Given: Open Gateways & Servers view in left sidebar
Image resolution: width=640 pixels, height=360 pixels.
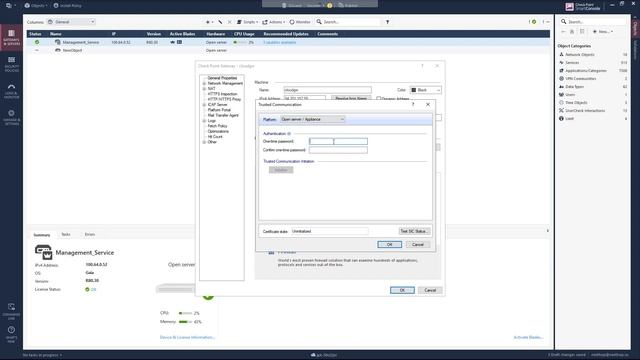Looking at the screenshot, I should point(11,37).
